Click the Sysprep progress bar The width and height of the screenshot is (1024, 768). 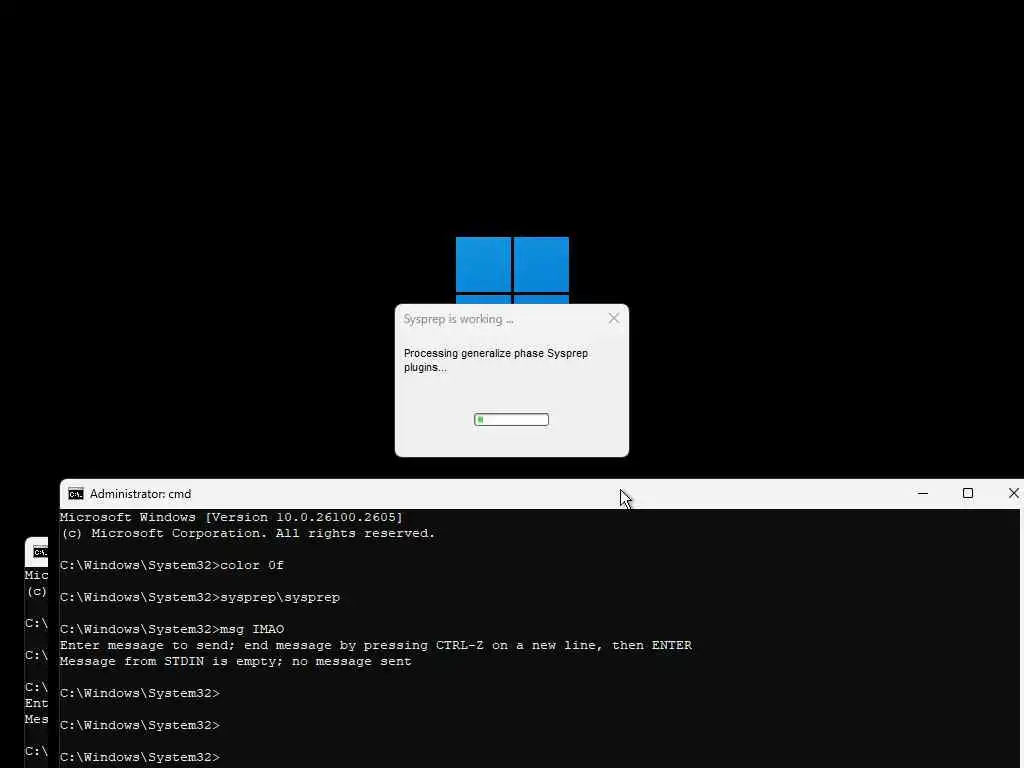511,419
